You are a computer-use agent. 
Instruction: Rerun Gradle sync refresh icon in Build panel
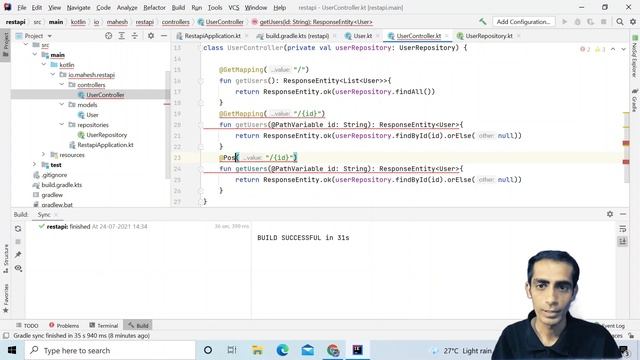click(x=18, y=229)
